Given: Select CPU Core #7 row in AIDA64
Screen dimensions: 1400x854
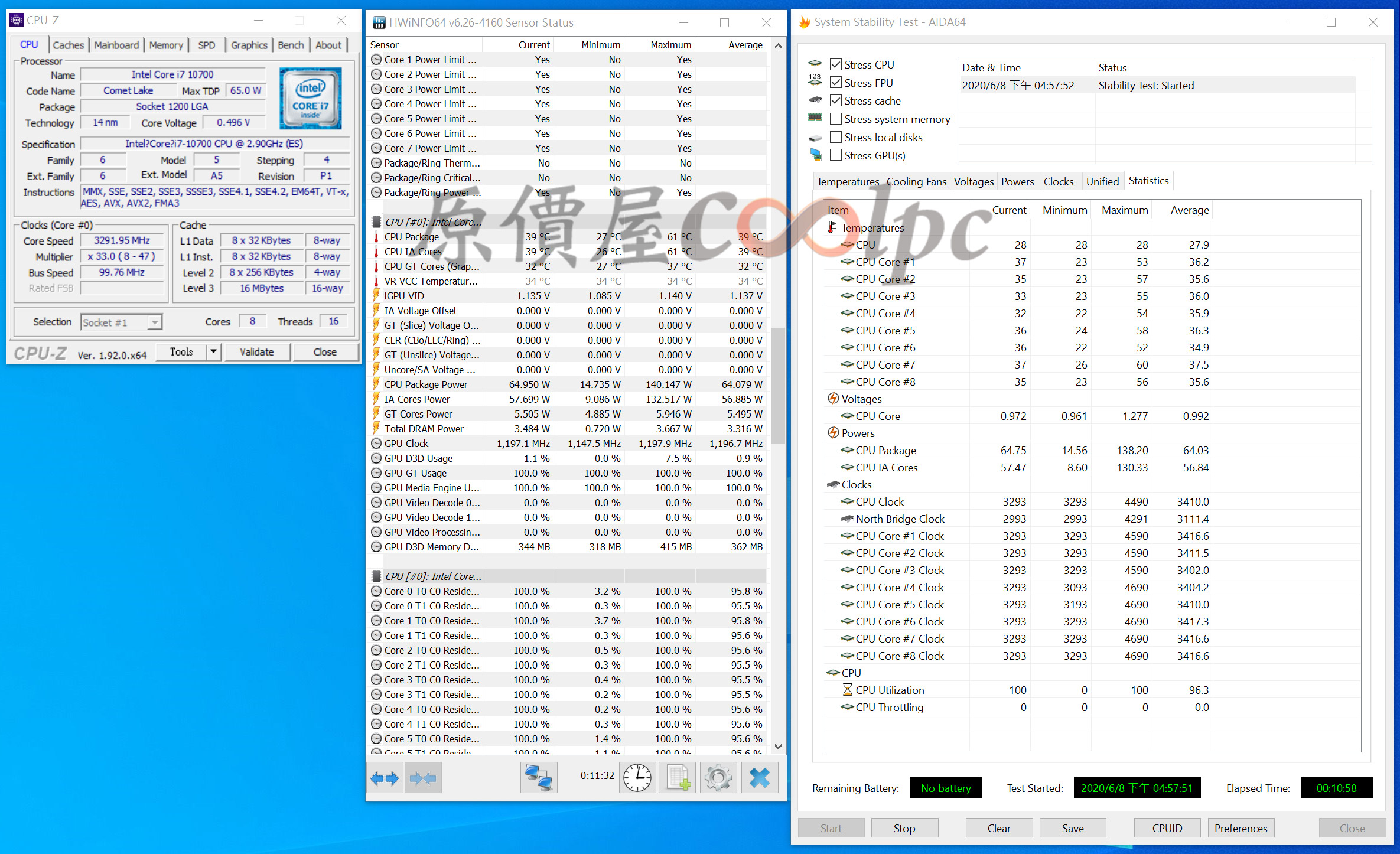Looking at the screenshot, I should (x=1018, y=364).
